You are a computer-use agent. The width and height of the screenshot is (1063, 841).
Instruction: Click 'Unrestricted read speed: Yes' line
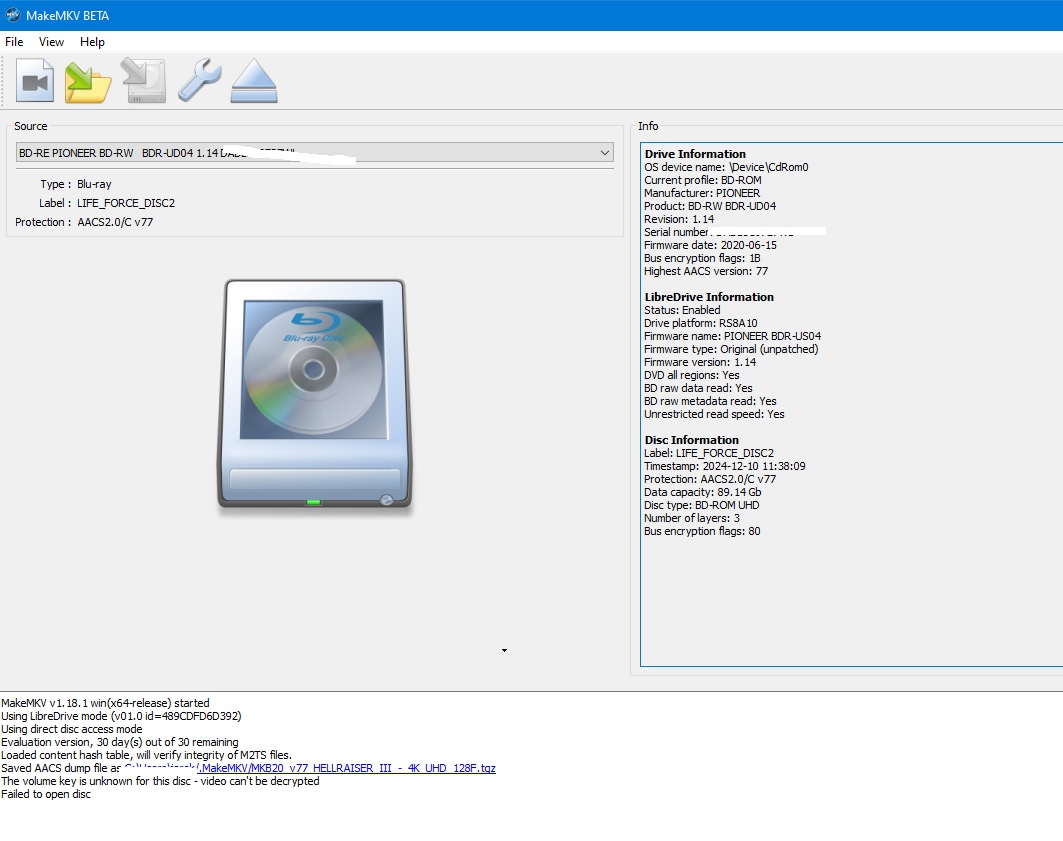(714, 413)
